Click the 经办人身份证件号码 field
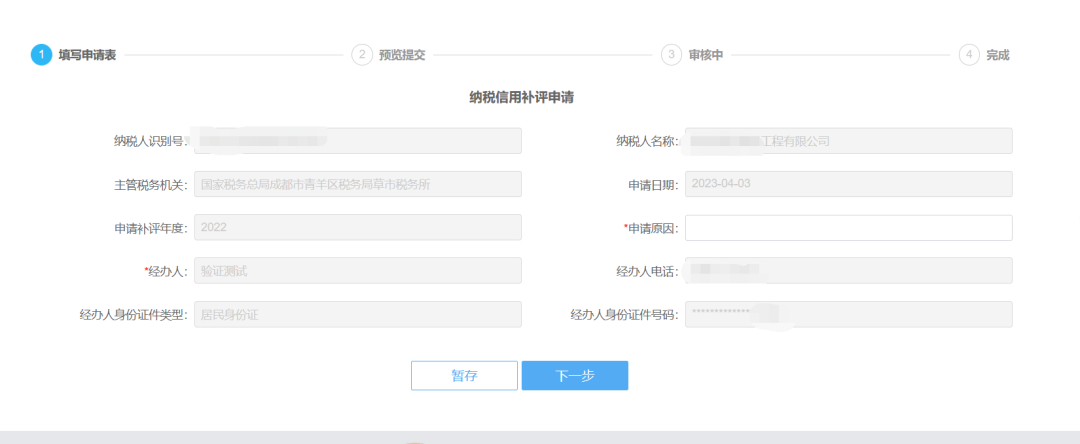1080x444 pixels. click(848, 315)
